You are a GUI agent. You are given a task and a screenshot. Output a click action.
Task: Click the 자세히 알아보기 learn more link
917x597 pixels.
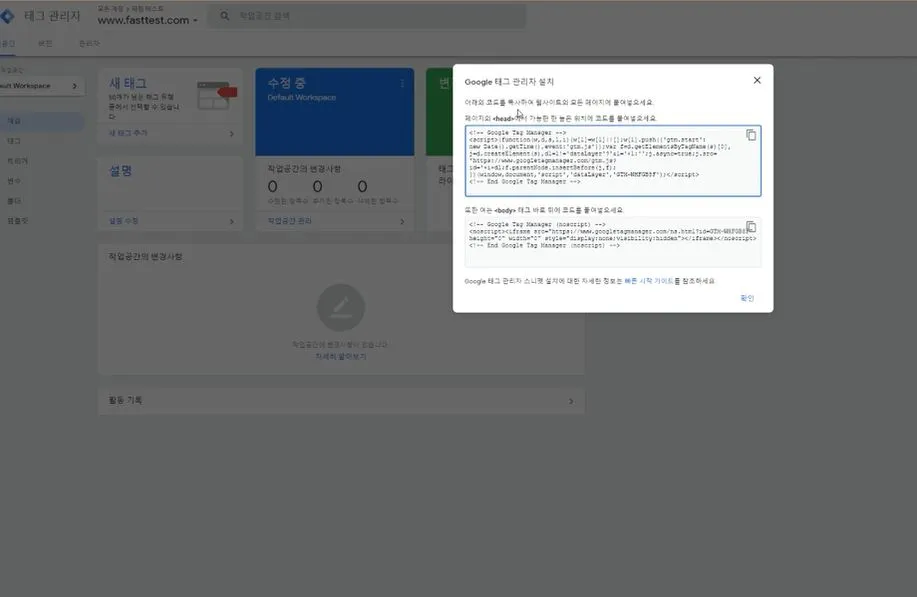click(340, 356)
